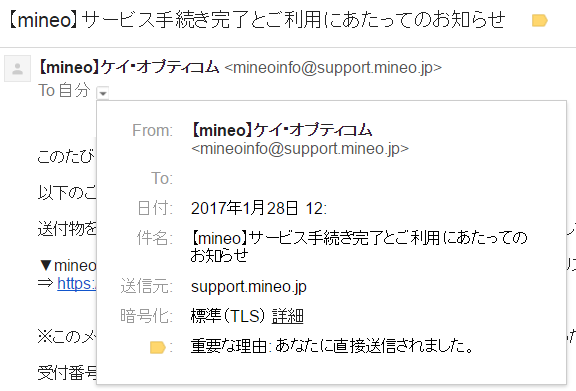576x391 pixels.
Task: Toggle the yellow importance marker beside subject
Action: click(x=540, y=21)
